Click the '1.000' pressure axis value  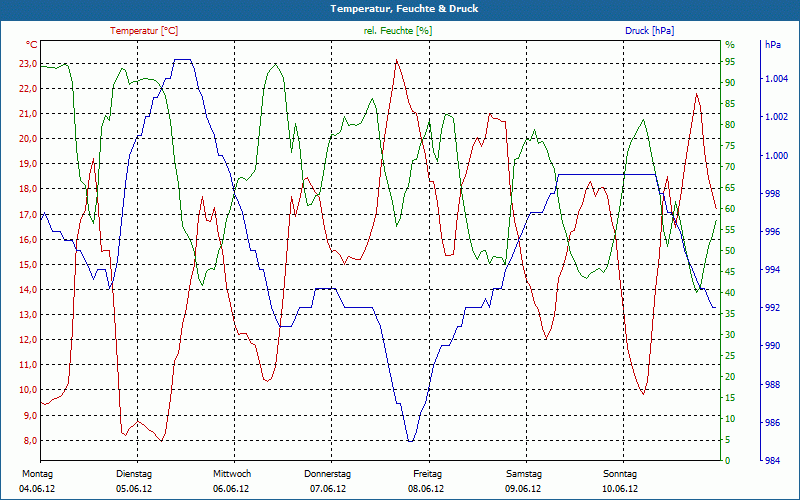click(x=777, y=155)
